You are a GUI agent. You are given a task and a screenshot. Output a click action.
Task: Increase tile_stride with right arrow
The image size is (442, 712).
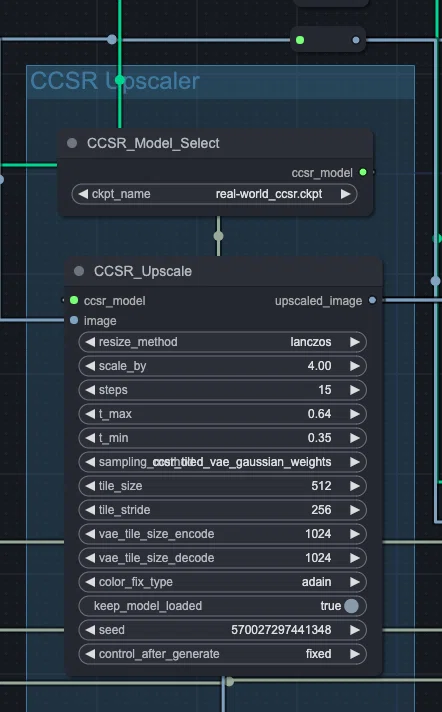(x=355, y=510)
